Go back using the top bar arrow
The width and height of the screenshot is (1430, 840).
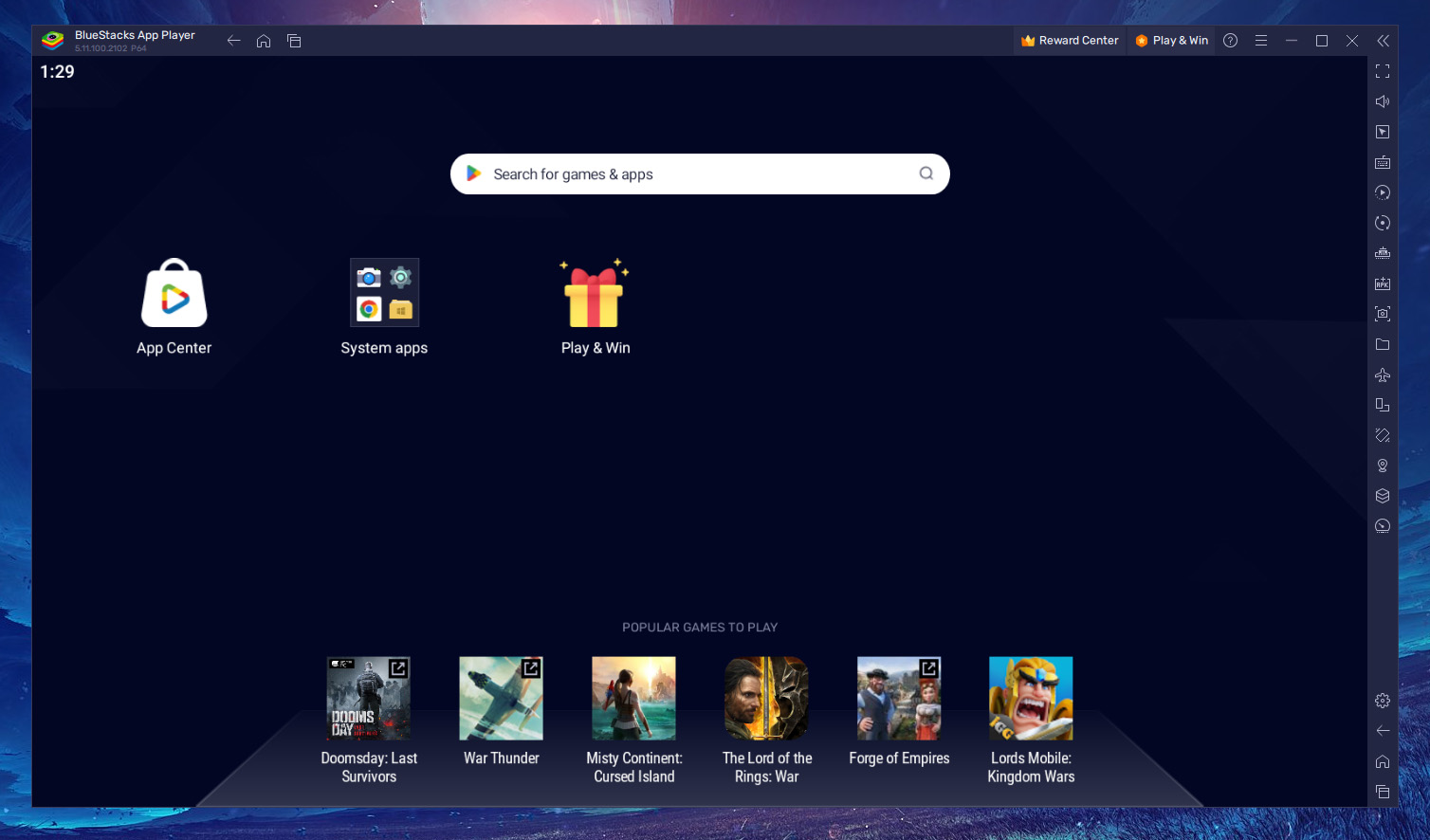pyautogui.click(x=233, y=41)
